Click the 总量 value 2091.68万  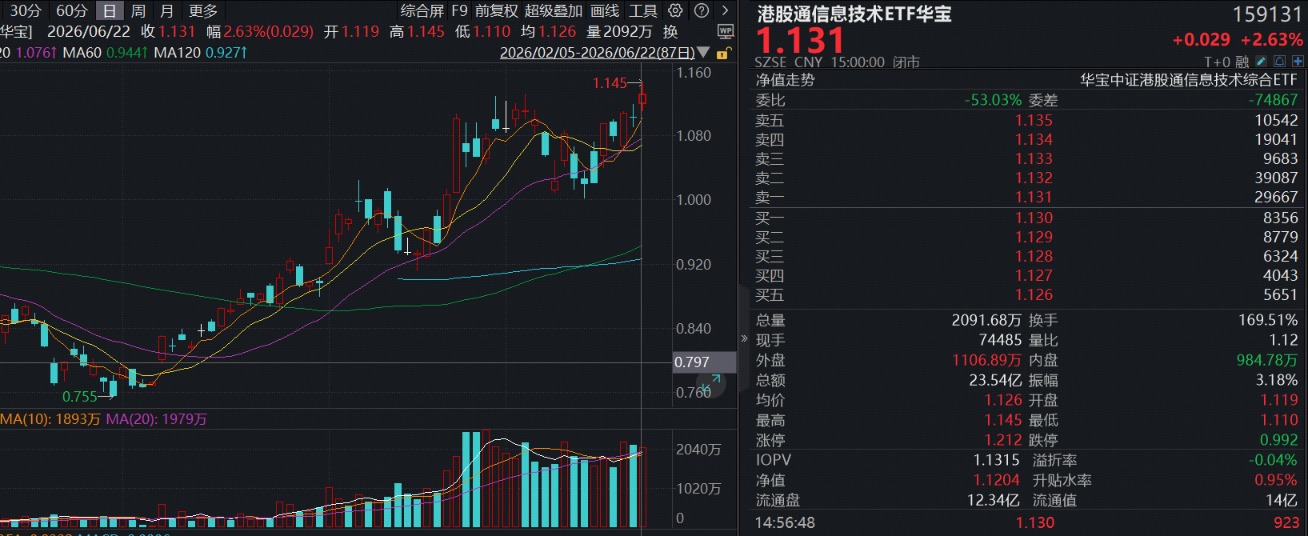click(987, 321)
